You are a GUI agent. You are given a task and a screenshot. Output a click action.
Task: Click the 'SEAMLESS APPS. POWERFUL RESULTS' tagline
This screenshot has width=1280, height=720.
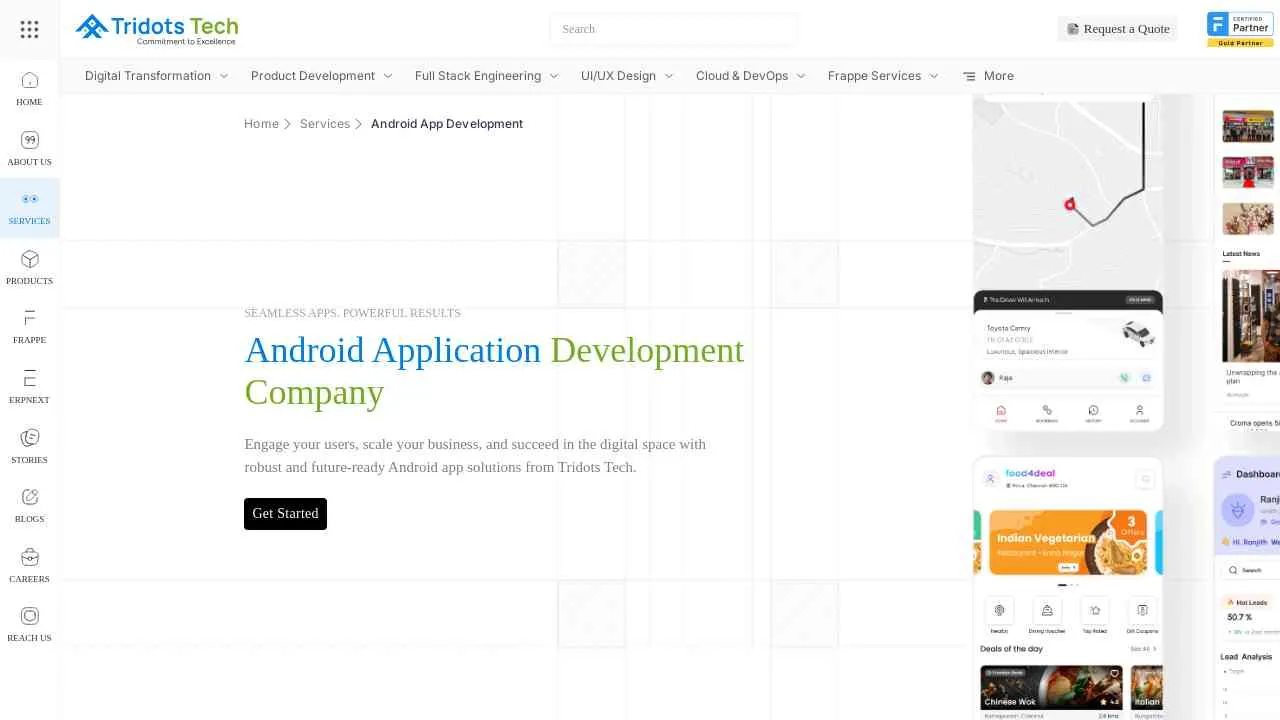click(x=352, y=313)
